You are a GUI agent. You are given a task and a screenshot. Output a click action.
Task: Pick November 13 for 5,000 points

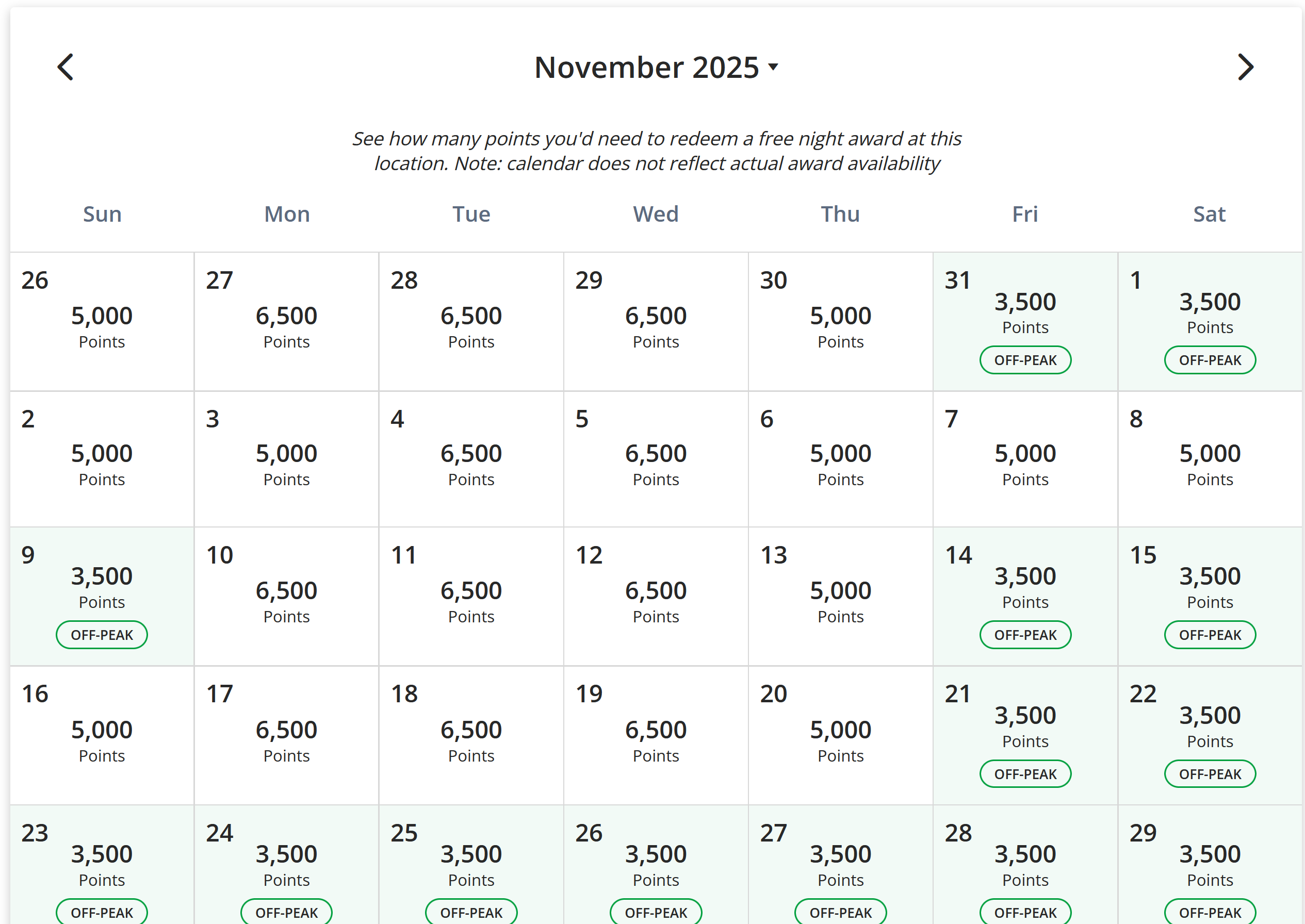click(840, 595)
